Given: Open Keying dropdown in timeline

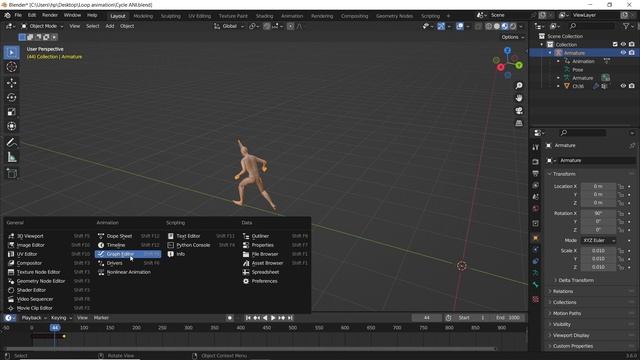Looking at the screenshot, I should [61, 318].
